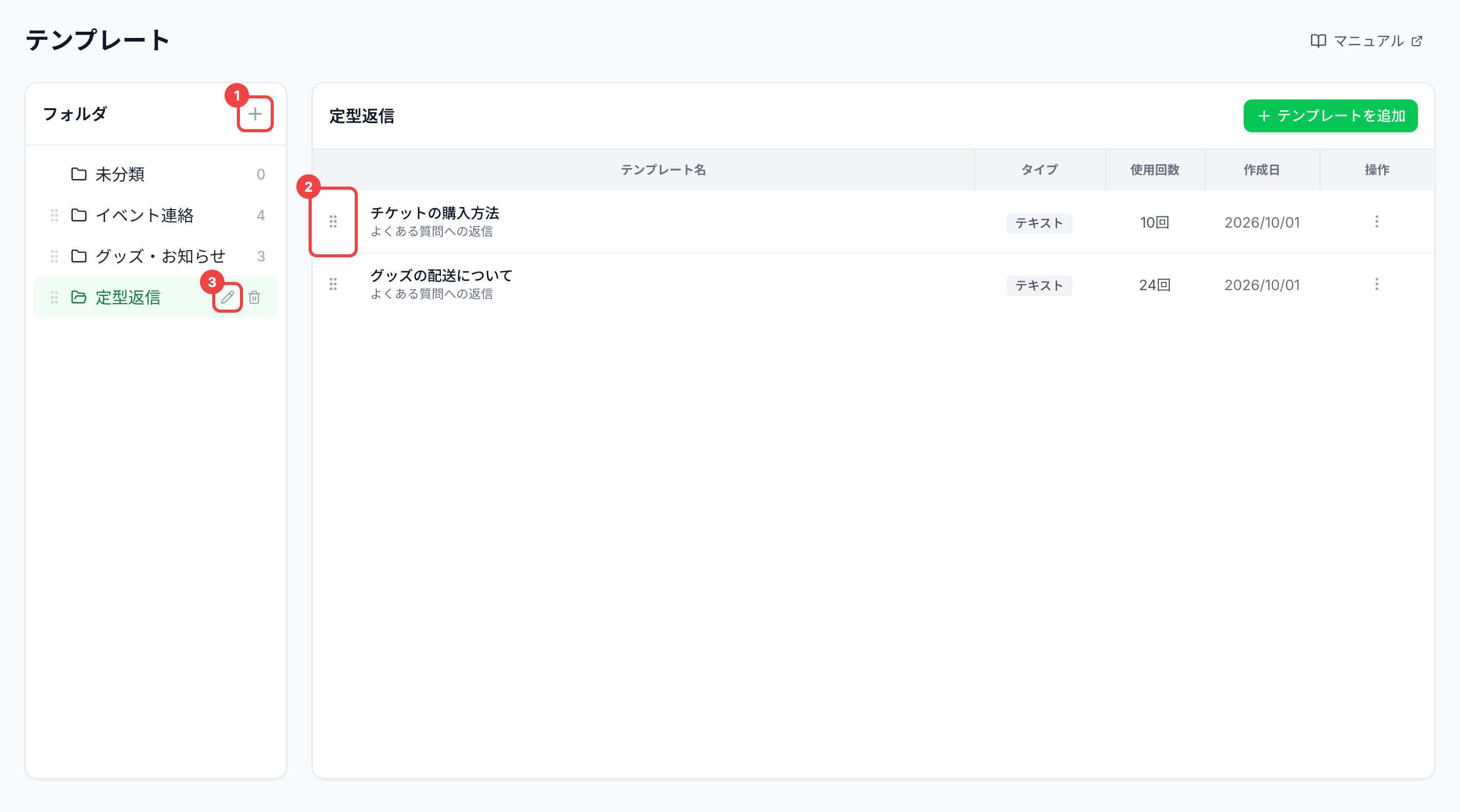Open actions menu for チケットの購入方法
The image size is (1460, 812).
point(1376,221)
